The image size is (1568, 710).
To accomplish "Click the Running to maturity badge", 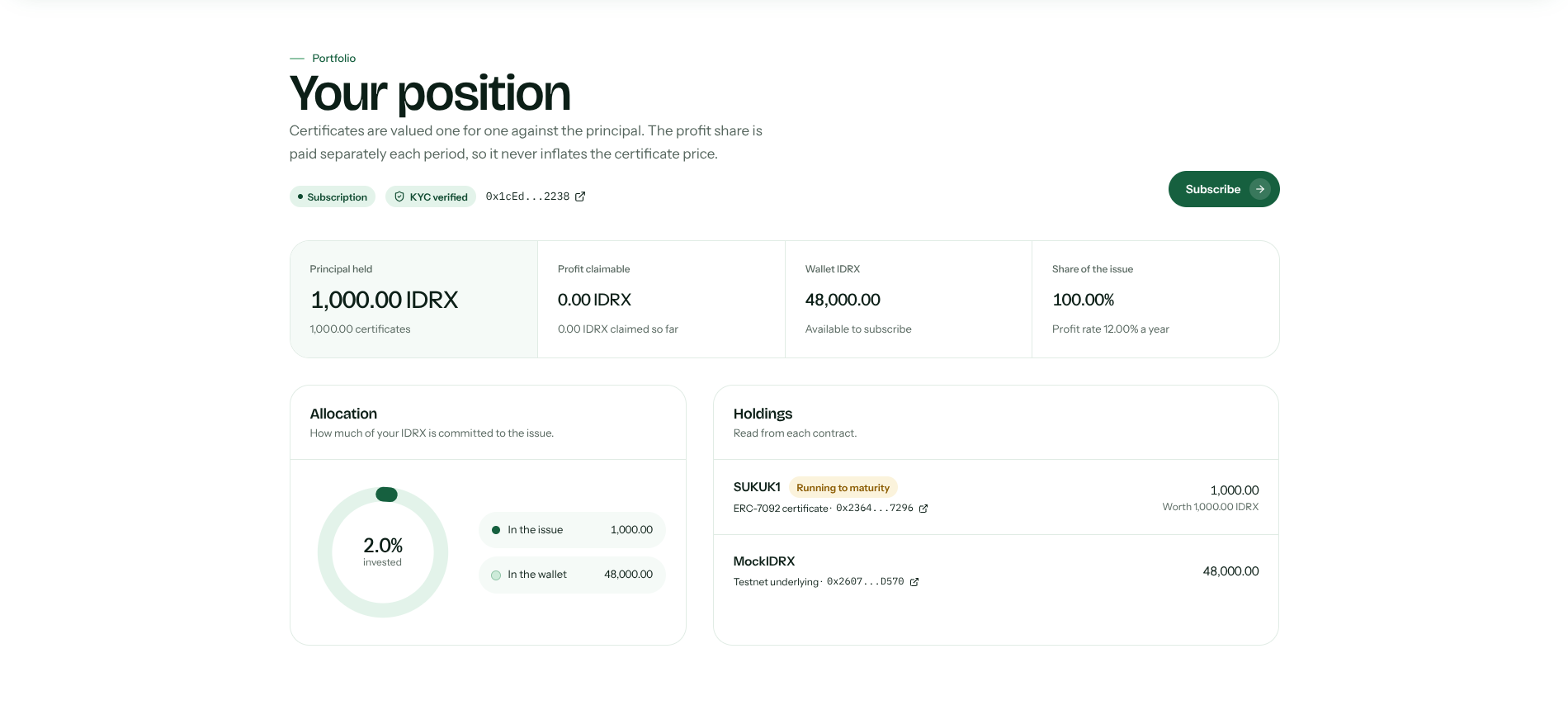I will pyautogui.click(x=843, y=488).
